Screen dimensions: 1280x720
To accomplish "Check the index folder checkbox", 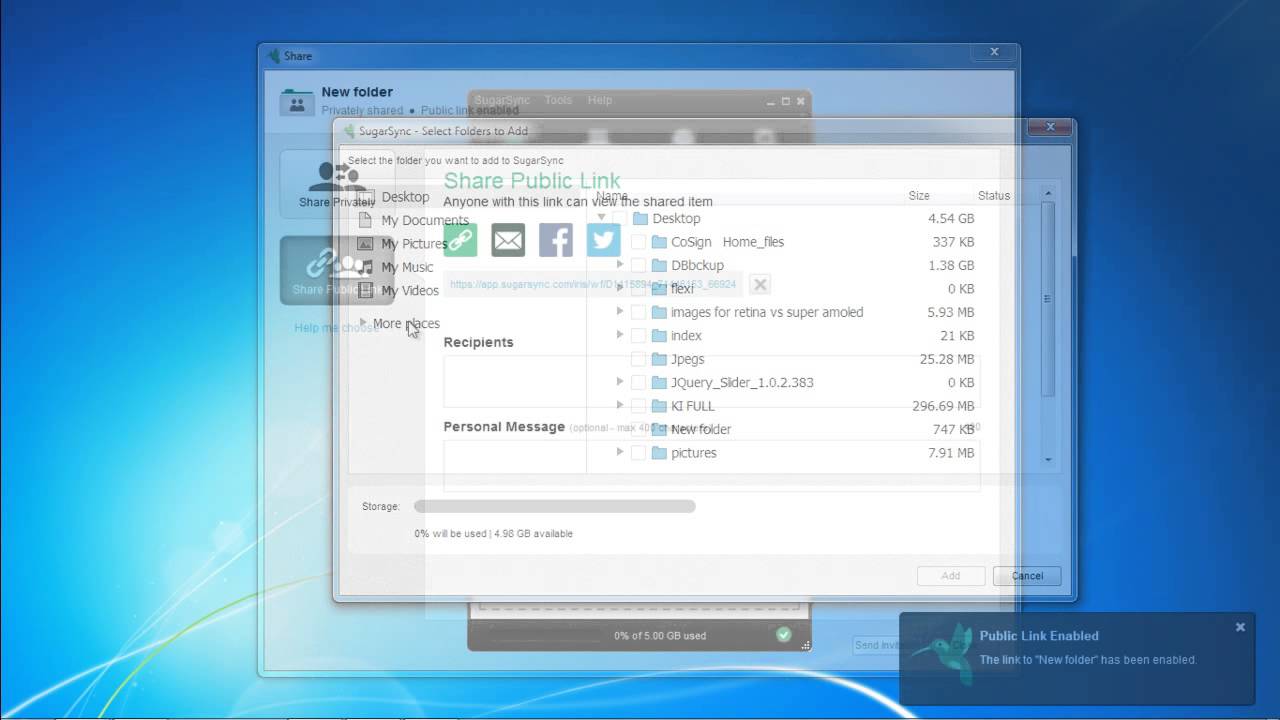I will click(638, 336).
